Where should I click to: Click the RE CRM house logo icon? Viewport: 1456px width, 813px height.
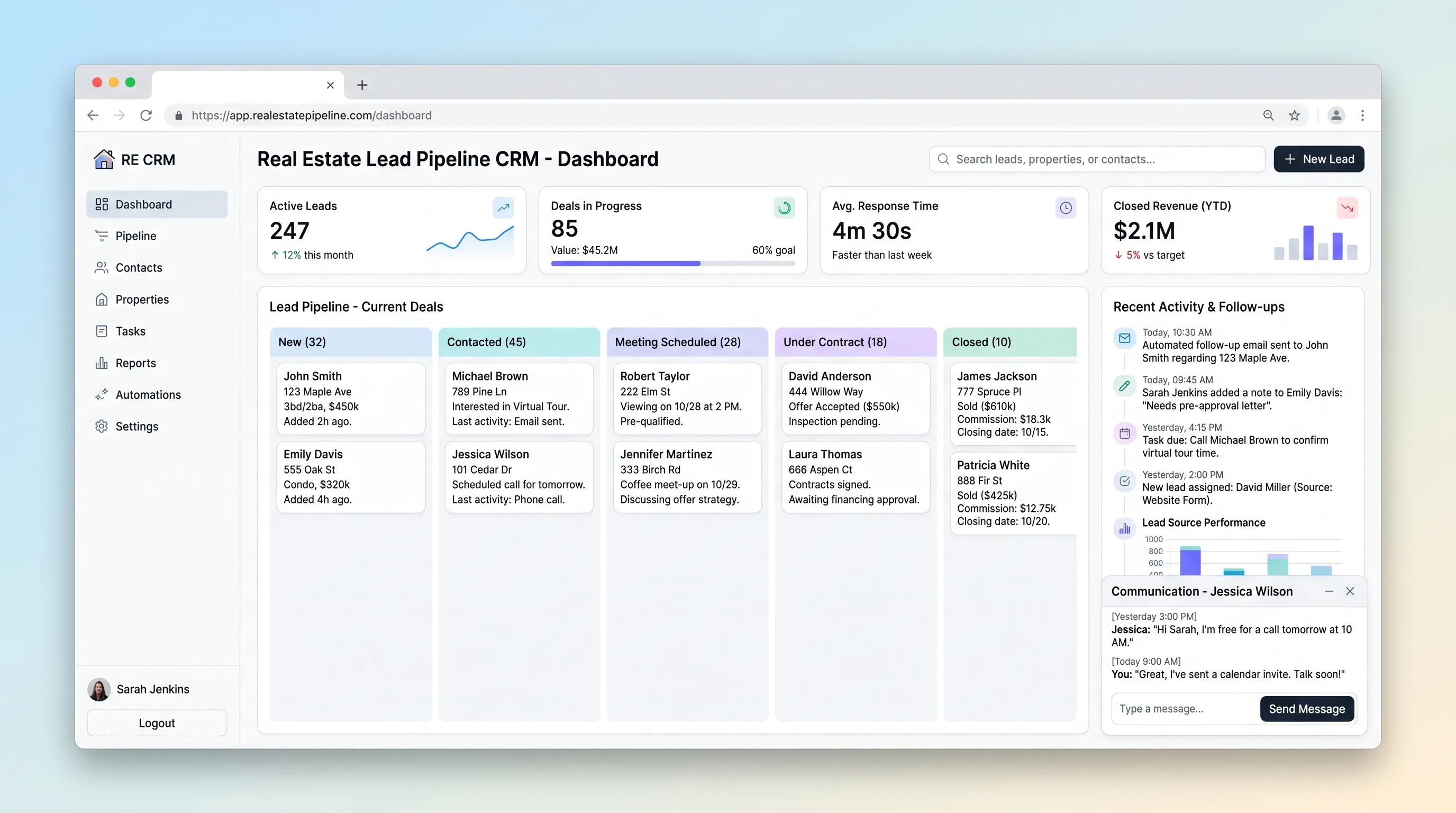[x=104, y=159]
